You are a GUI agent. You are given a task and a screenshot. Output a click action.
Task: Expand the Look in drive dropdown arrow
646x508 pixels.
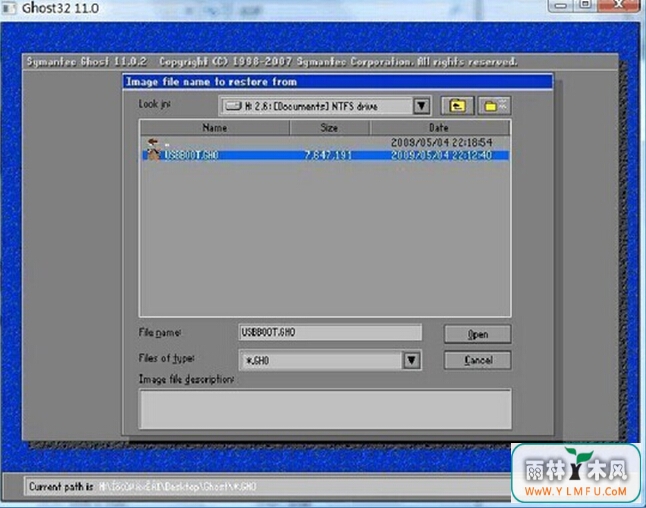pyautogui.click(x=421, y=106)
